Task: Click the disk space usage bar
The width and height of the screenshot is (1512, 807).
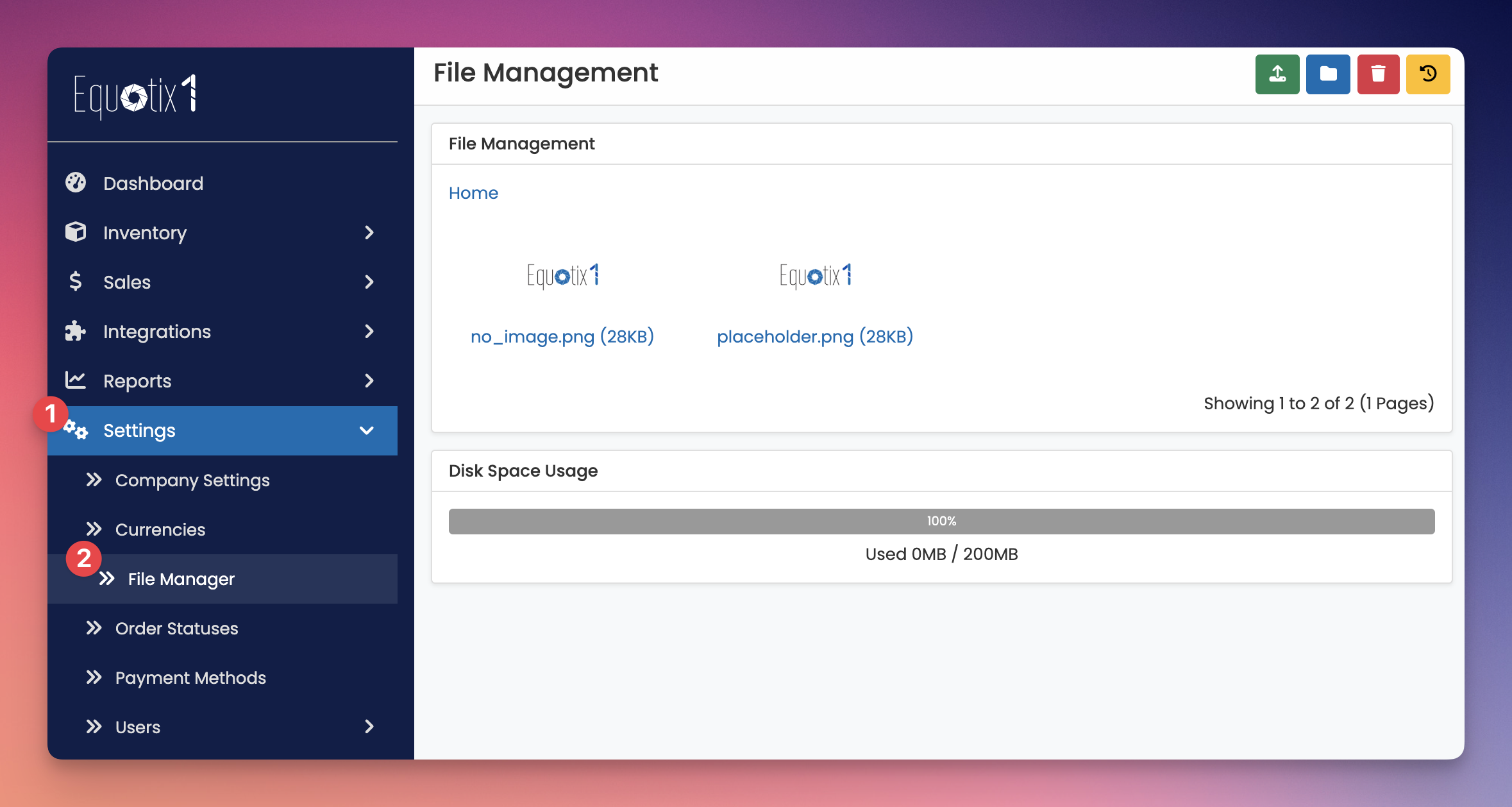Action: (941, 521)
